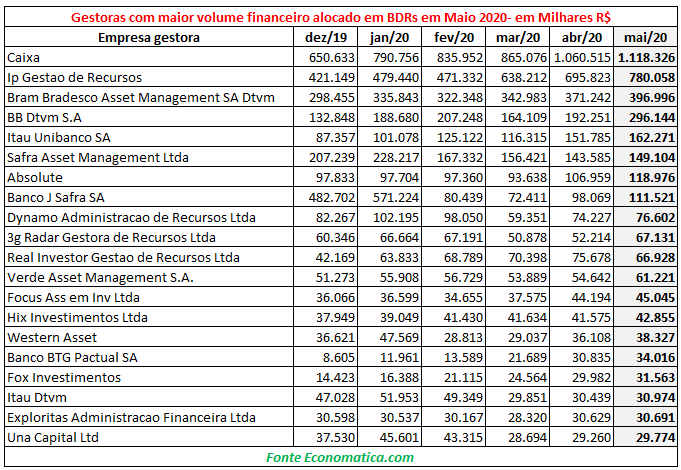
Task: Click the 'dez/19' column header
Action: tap(326, 37)
